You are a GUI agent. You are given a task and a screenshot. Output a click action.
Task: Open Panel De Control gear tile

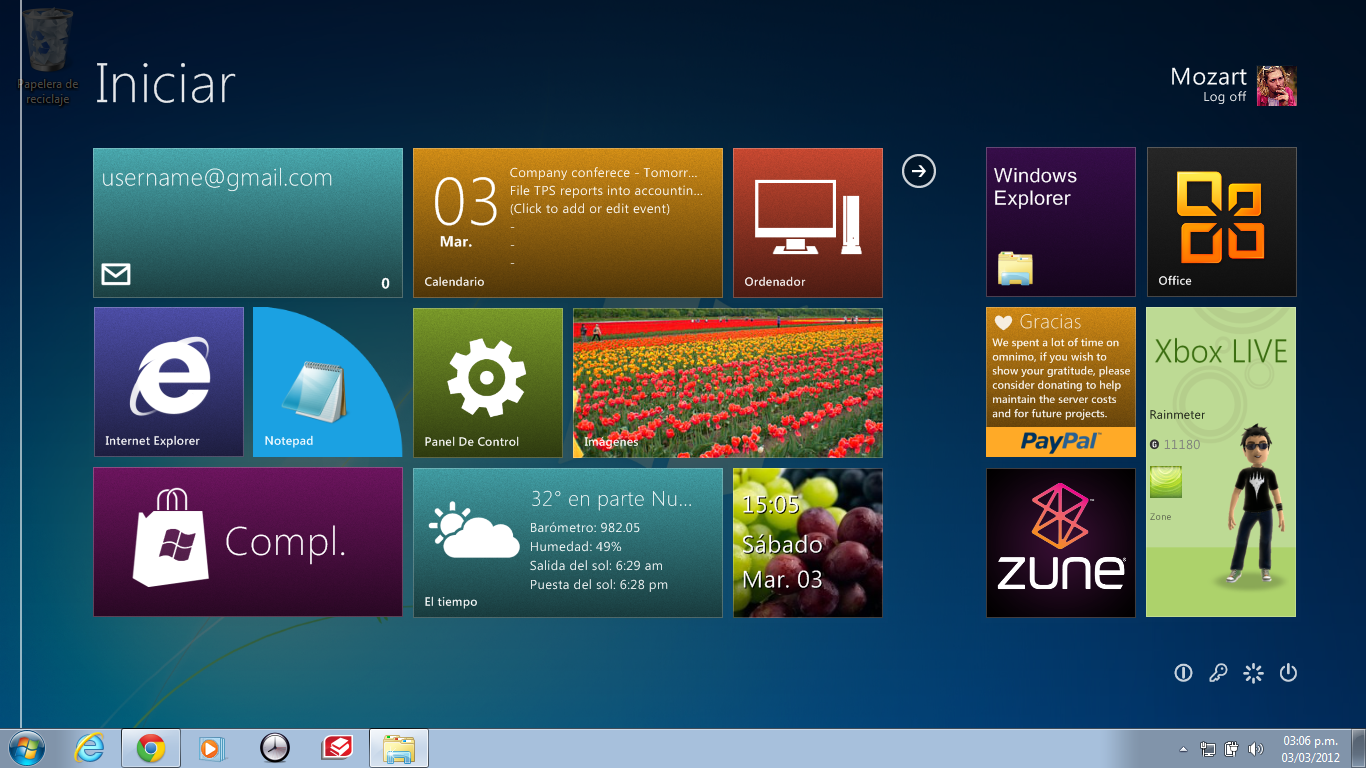[487, 382]
